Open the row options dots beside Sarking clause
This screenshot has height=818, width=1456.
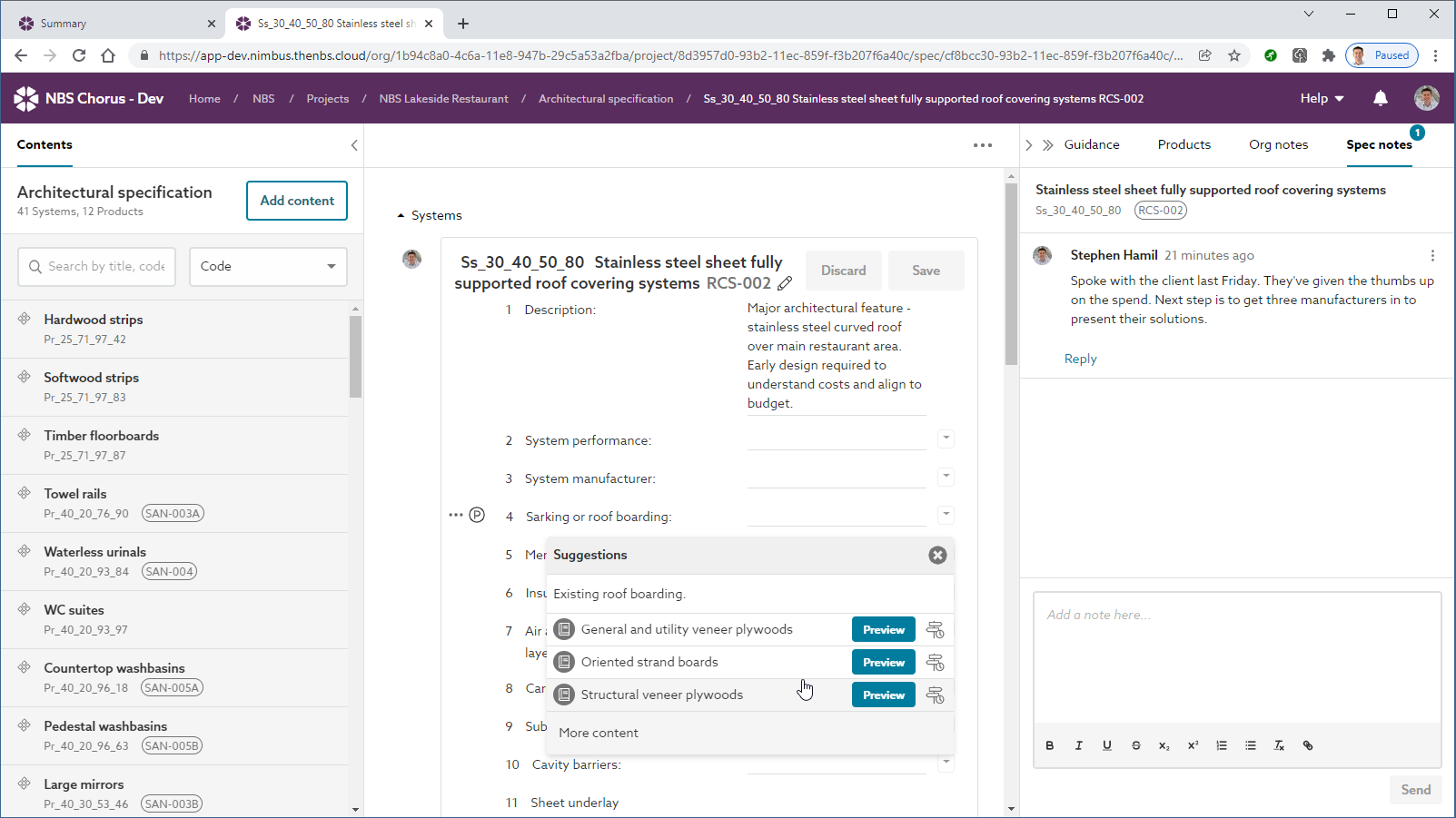coord(456,515)
